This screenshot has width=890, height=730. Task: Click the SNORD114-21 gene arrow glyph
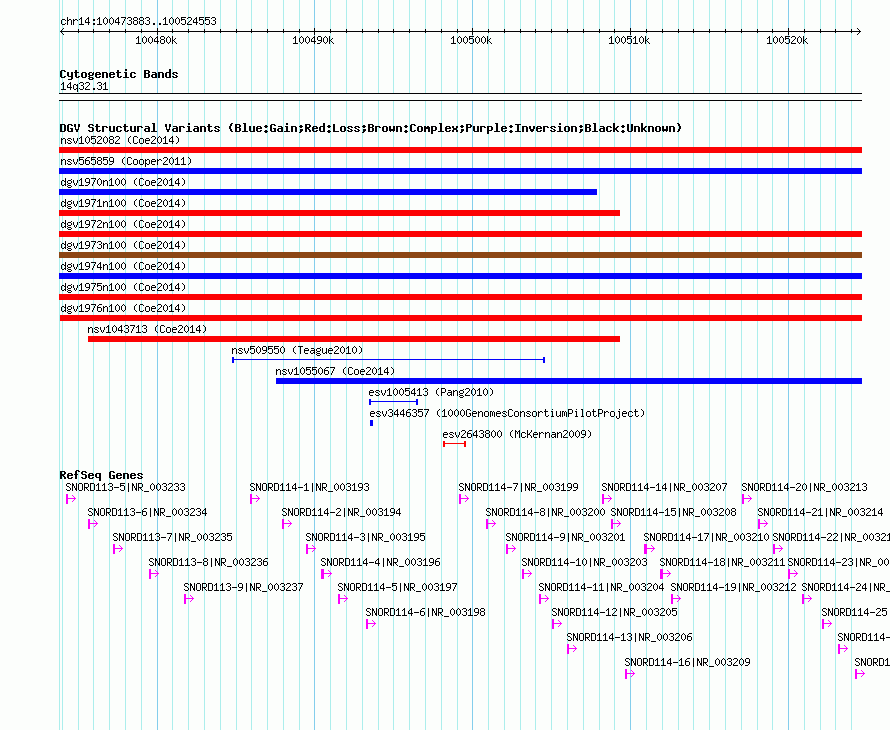pyautogui.click(x=762, y=524)
